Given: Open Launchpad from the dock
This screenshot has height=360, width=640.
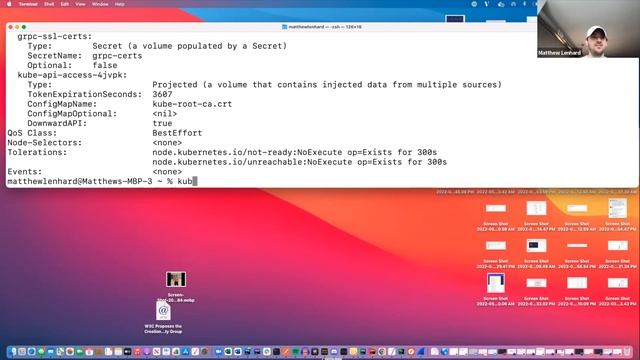Looking at the screenshot, I should pos(22,351).
